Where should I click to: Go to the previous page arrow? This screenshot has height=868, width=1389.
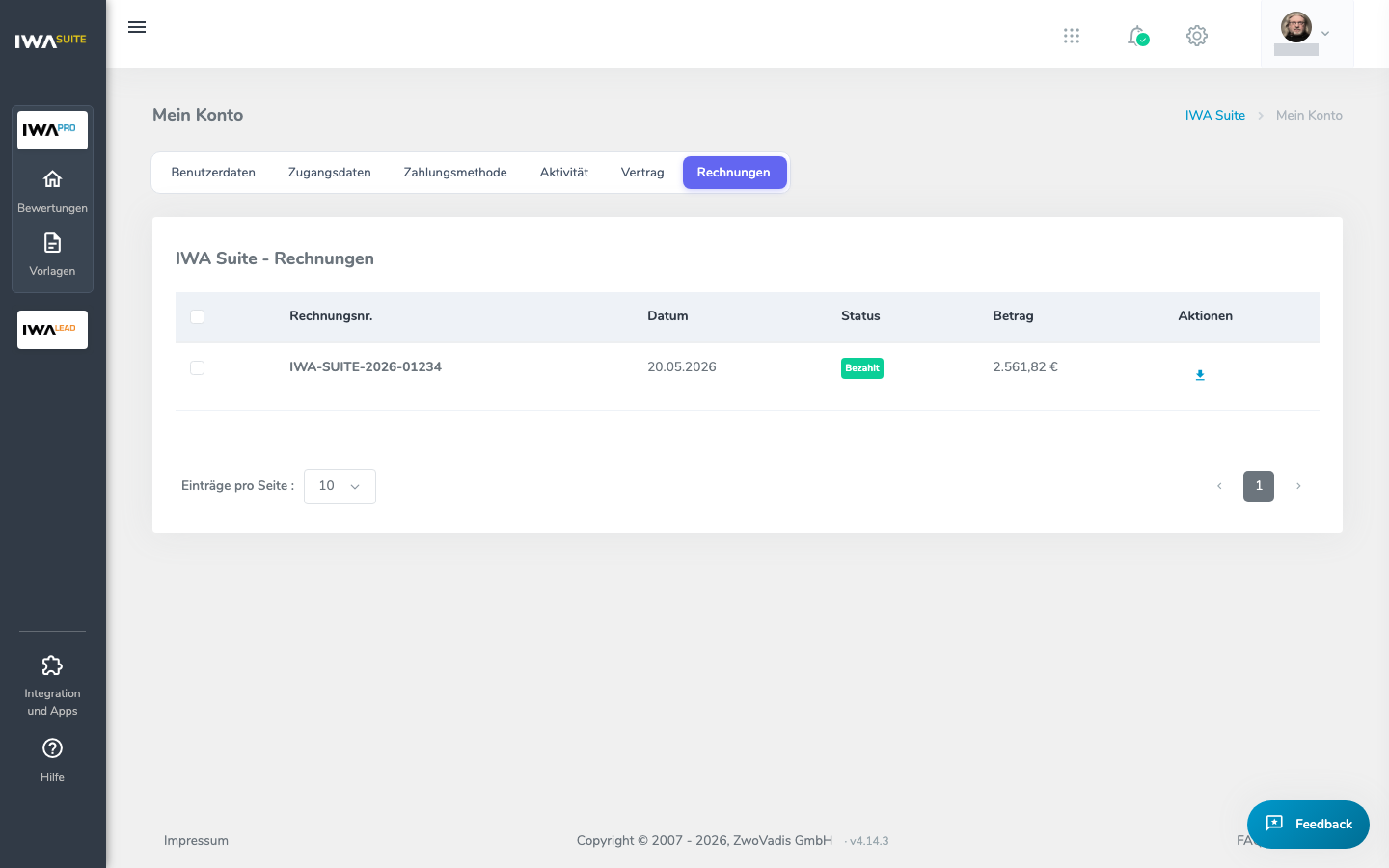[x=1219, y=486]
